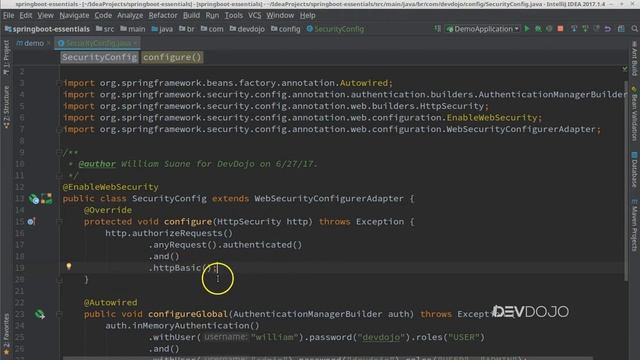The image size is (640, 360).
Task: Click SecurityConfig editor breadcrumb
Action: [100, 58]
